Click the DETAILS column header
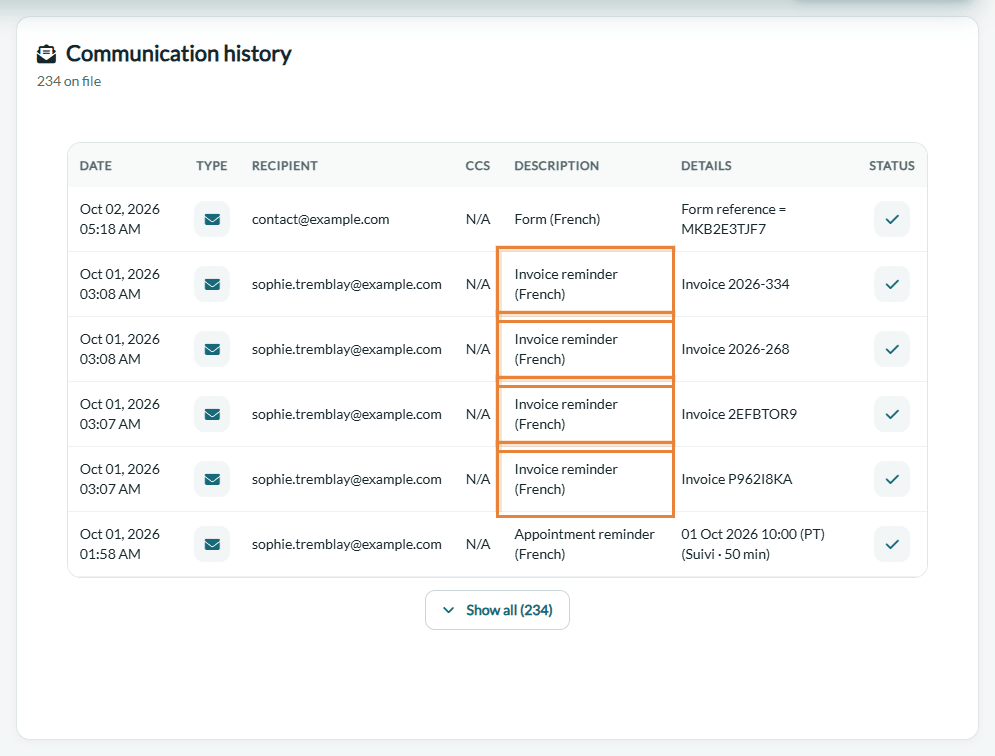Image resolution: width=995 pixels, height=756 pixels. tap(706, 166)
